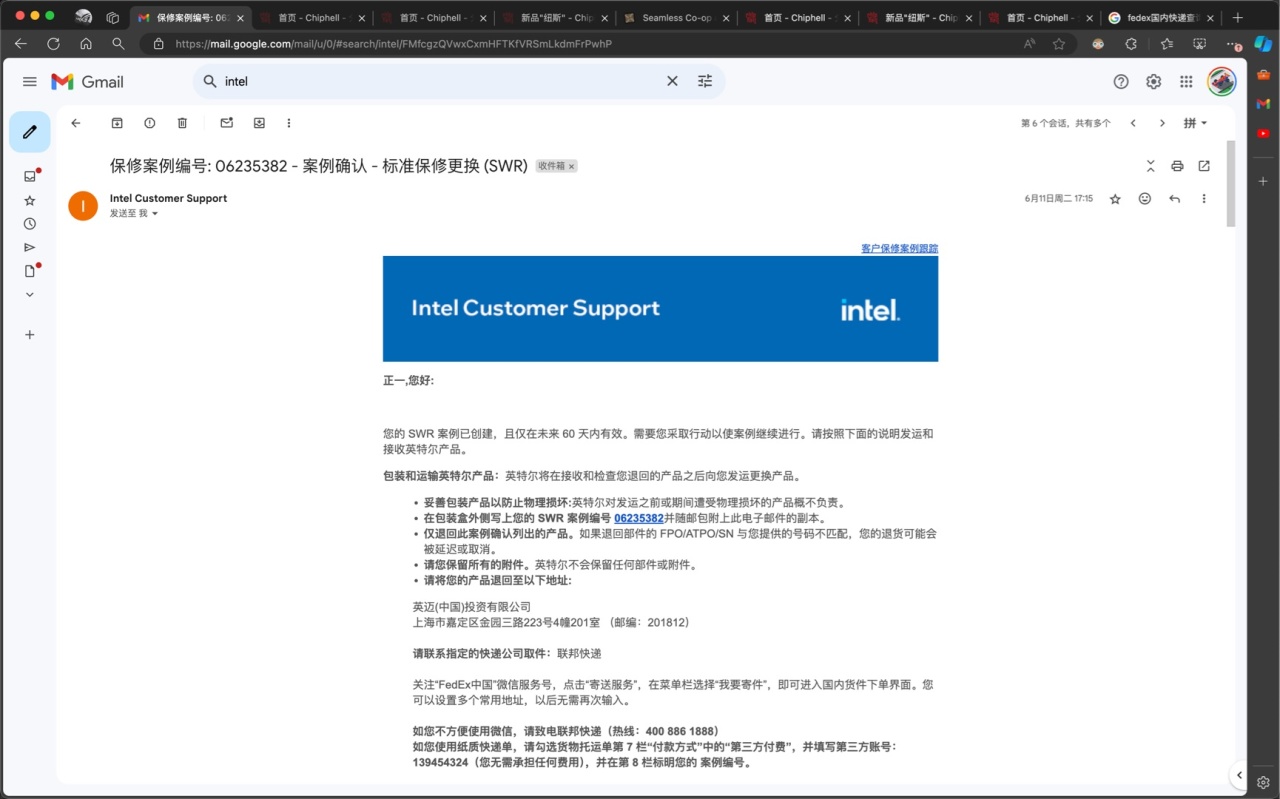This screenshot has height=799, width=1280.
Task: Switch to the fedex国内快递查 tab
Action: pos(1161,18)
